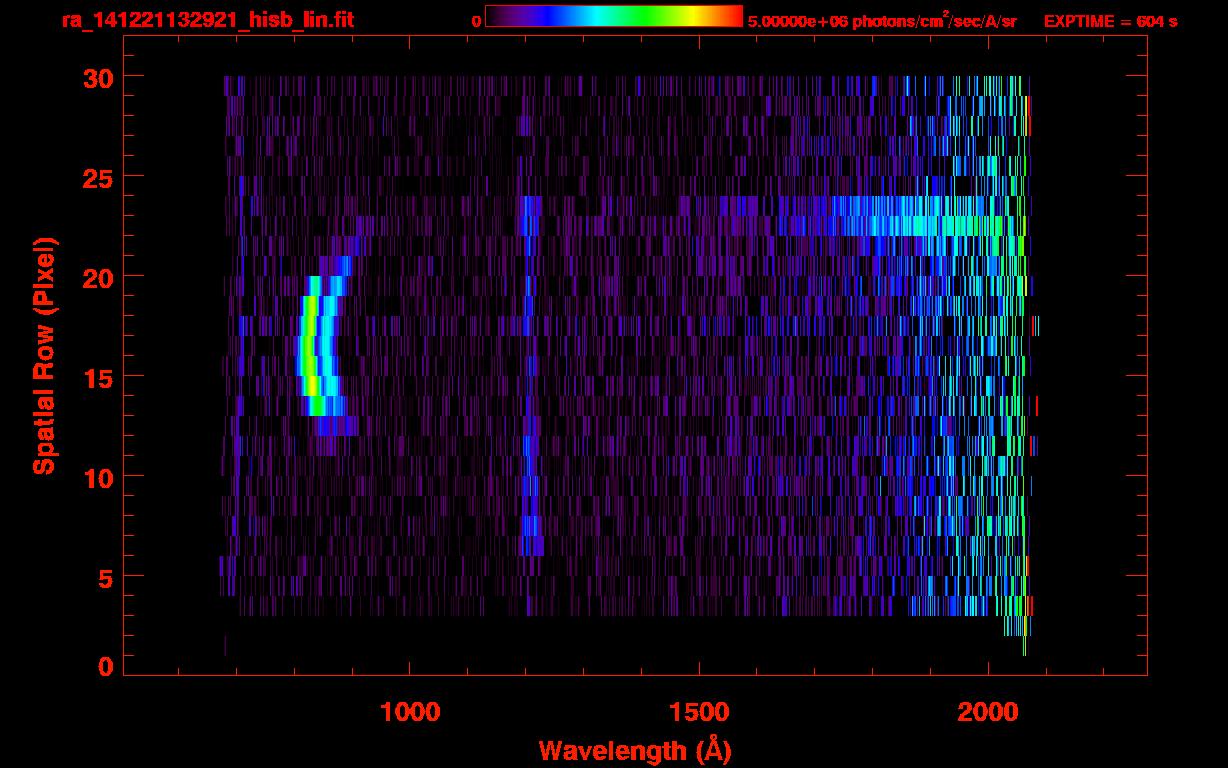
Task: Click the Wavelength (Å) axis title
Action: tap(635, 750)
